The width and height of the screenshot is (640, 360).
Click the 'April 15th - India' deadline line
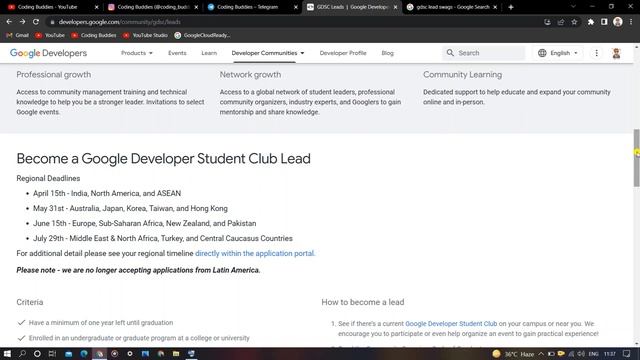pos(107,193)
